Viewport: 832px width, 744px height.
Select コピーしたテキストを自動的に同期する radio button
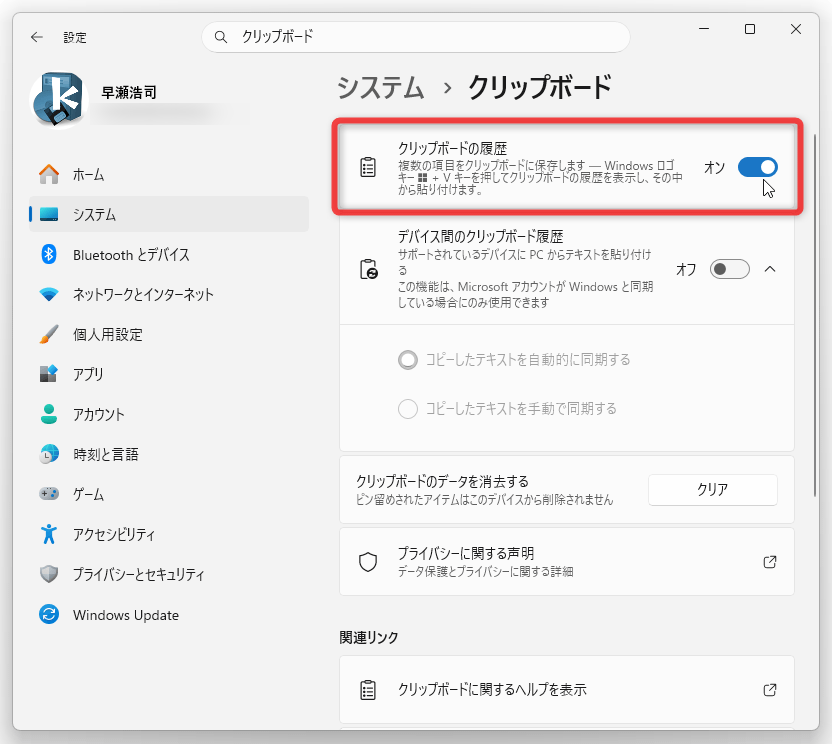408,360
